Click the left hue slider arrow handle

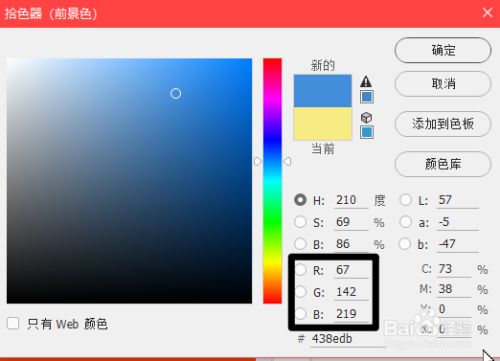point(257,161)
